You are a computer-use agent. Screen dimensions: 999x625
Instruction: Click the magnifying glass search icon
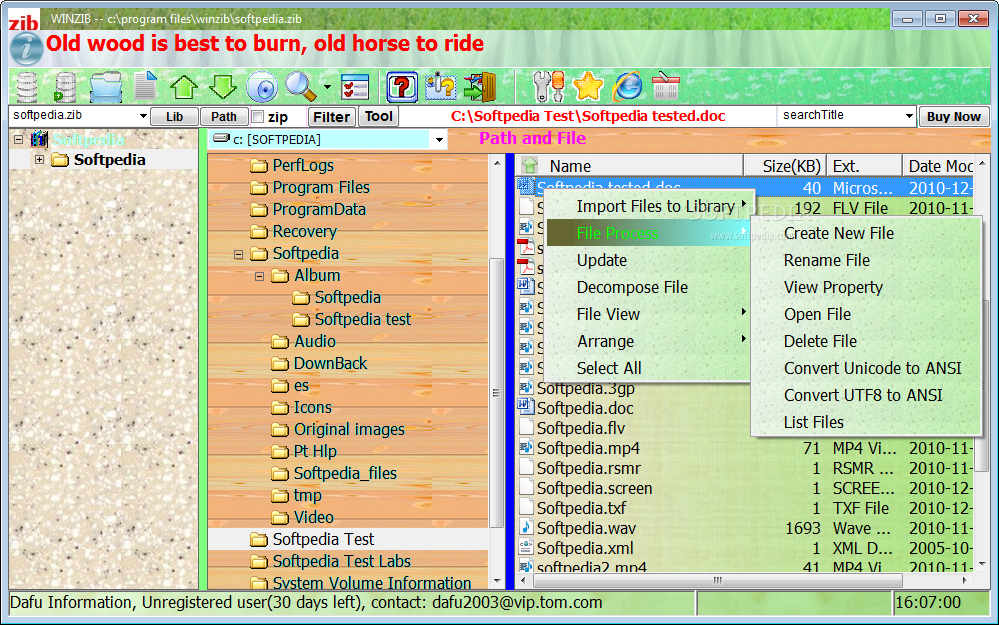300,87
